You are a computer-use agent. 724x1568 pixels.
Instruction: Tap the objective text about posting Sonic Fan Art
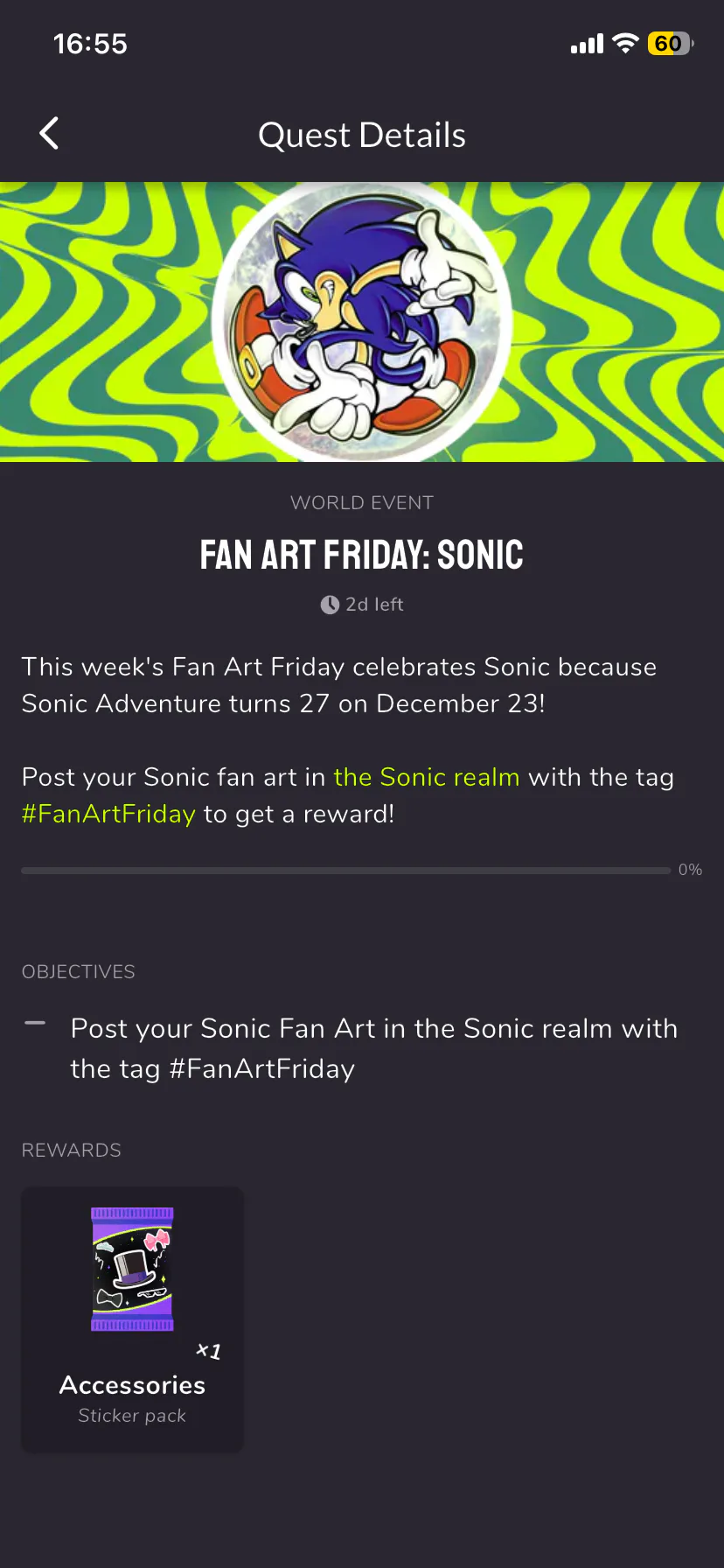click(373, 1048)
